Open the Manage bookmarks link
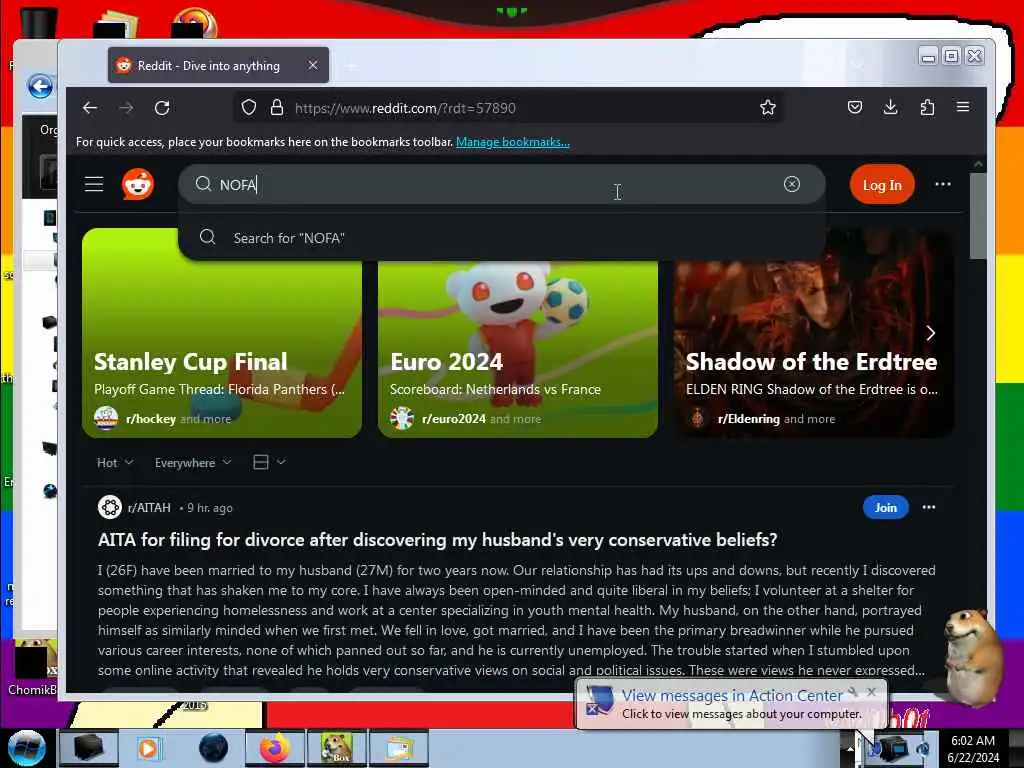The image size is (1024, 768). (513, 142)
